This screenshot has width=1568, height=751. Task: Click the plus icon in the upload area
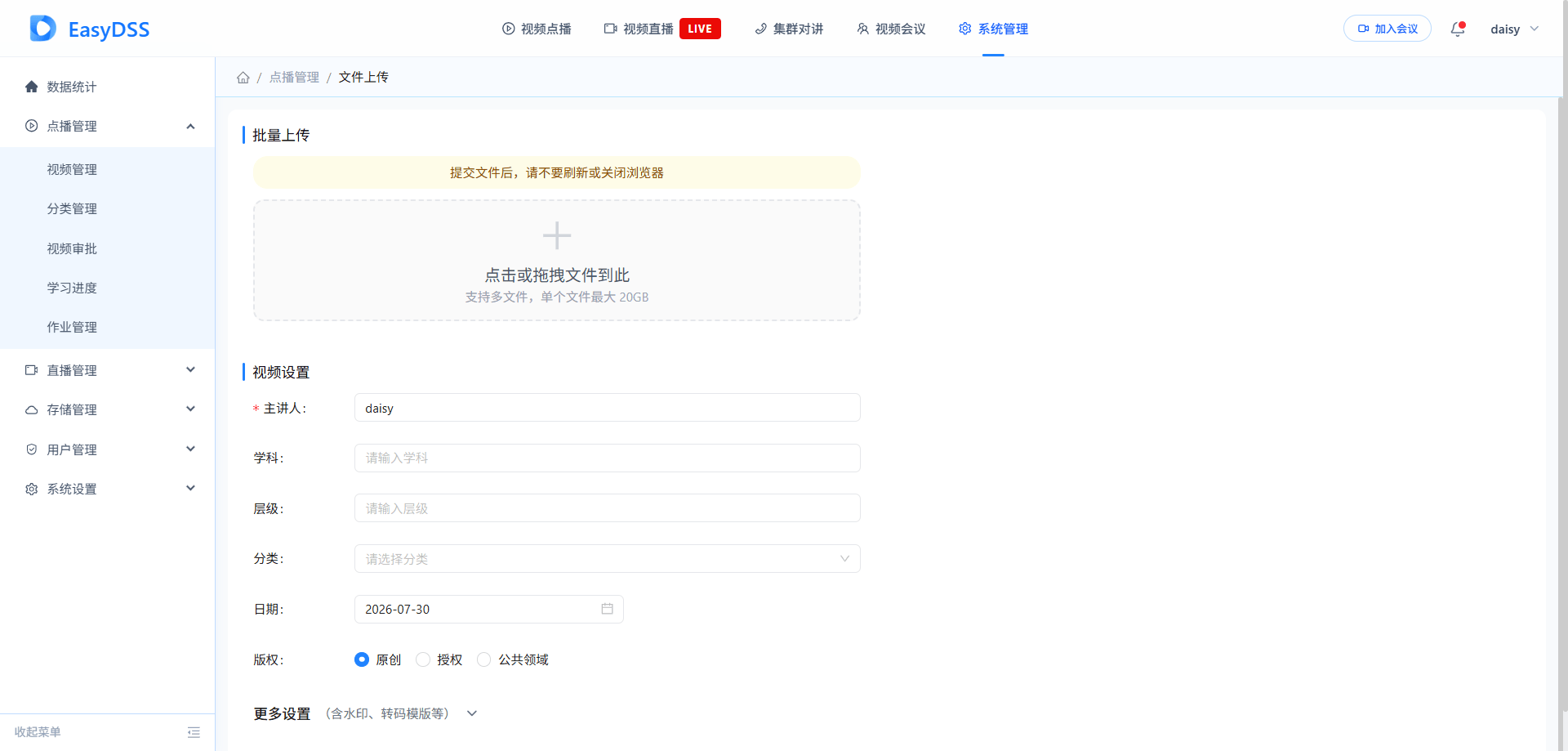point(557,235)
